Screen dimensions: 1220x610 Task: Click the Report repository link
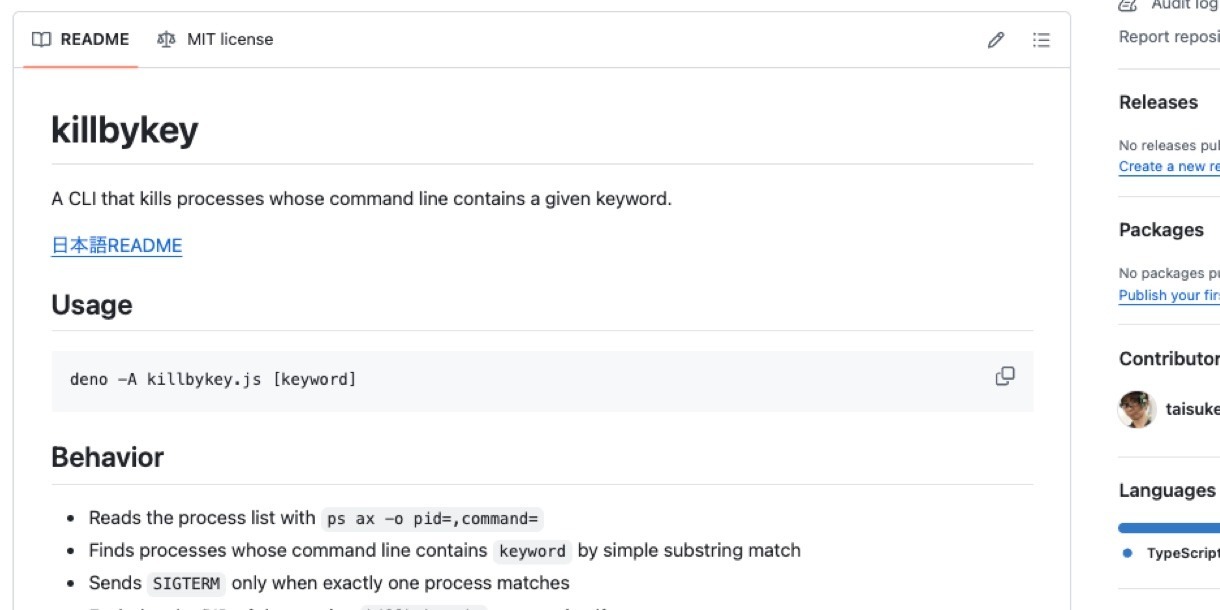click(x=1169, y=37)
